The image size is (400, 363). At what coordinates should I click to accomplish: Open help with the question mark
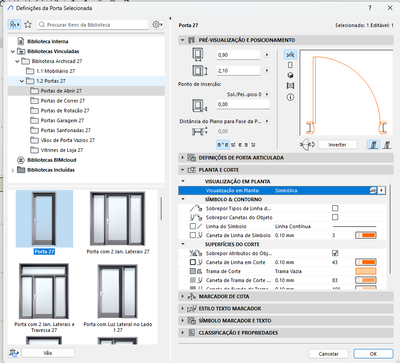coord(370,8)
